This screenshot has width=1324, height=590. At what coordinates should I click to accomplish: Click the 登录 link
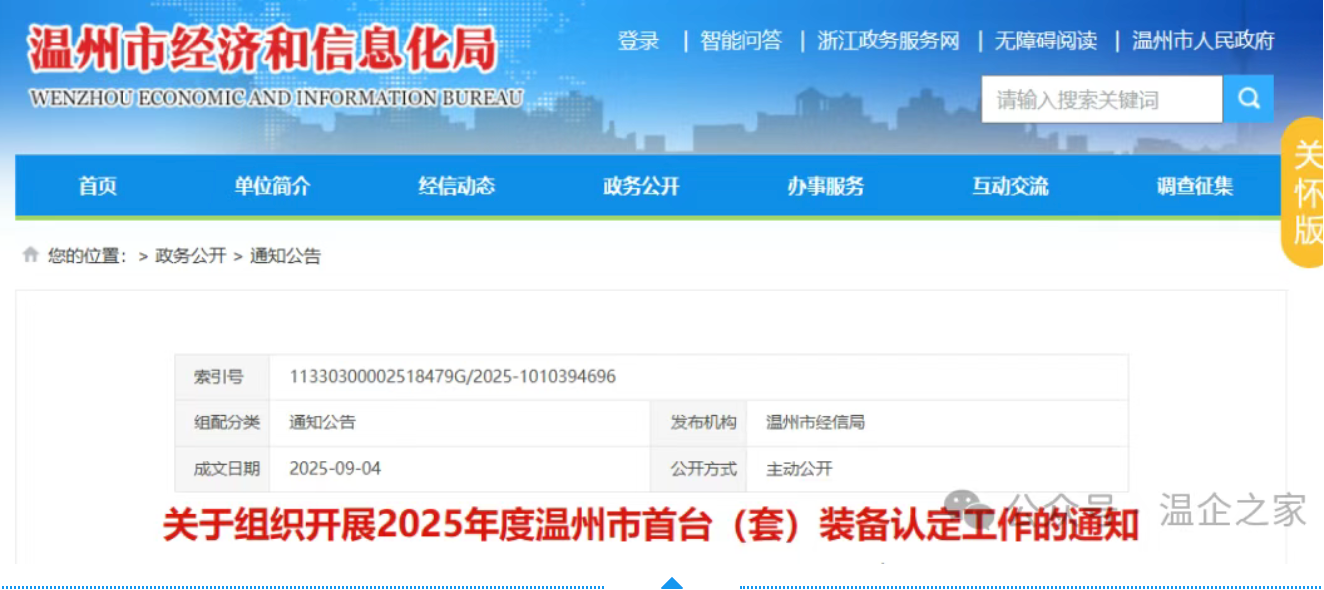638,41
